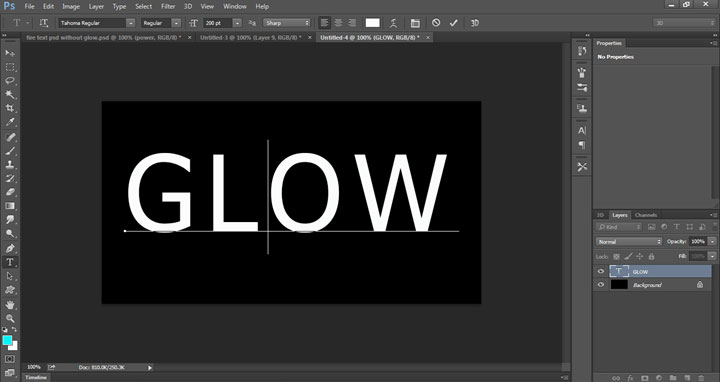Select the Hand tool
The height and width of the screenshot is (382, 720).
pos(10,304)
